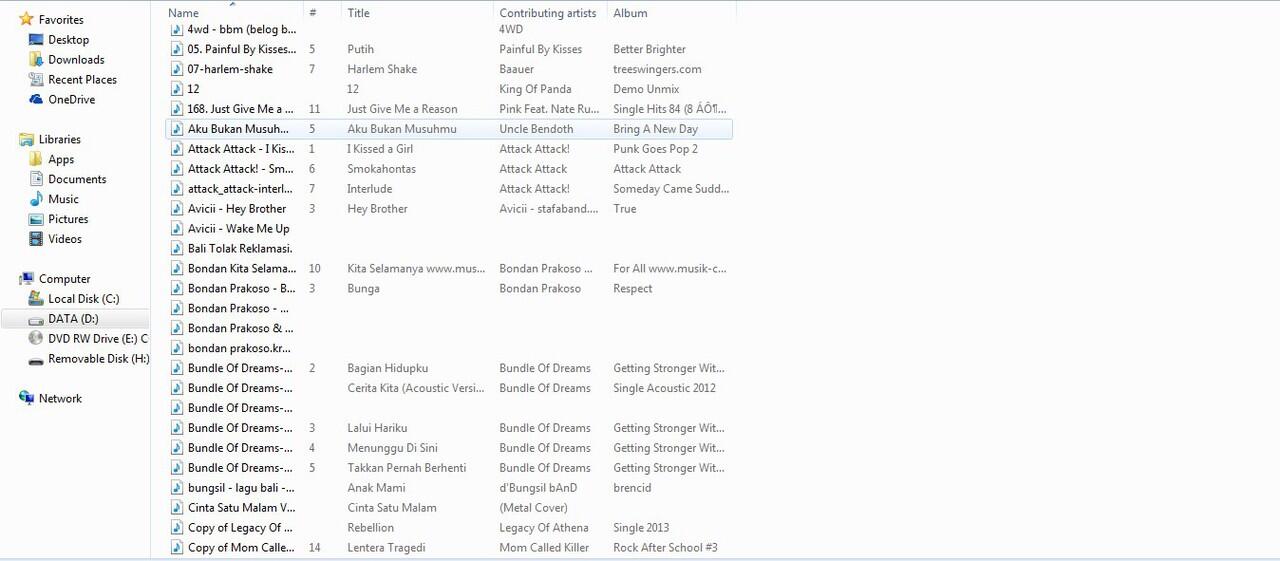Click the audio file icon of 07-harlem-shake
The width and height of the screenshot is (1280, 561).
pos(177,69)
